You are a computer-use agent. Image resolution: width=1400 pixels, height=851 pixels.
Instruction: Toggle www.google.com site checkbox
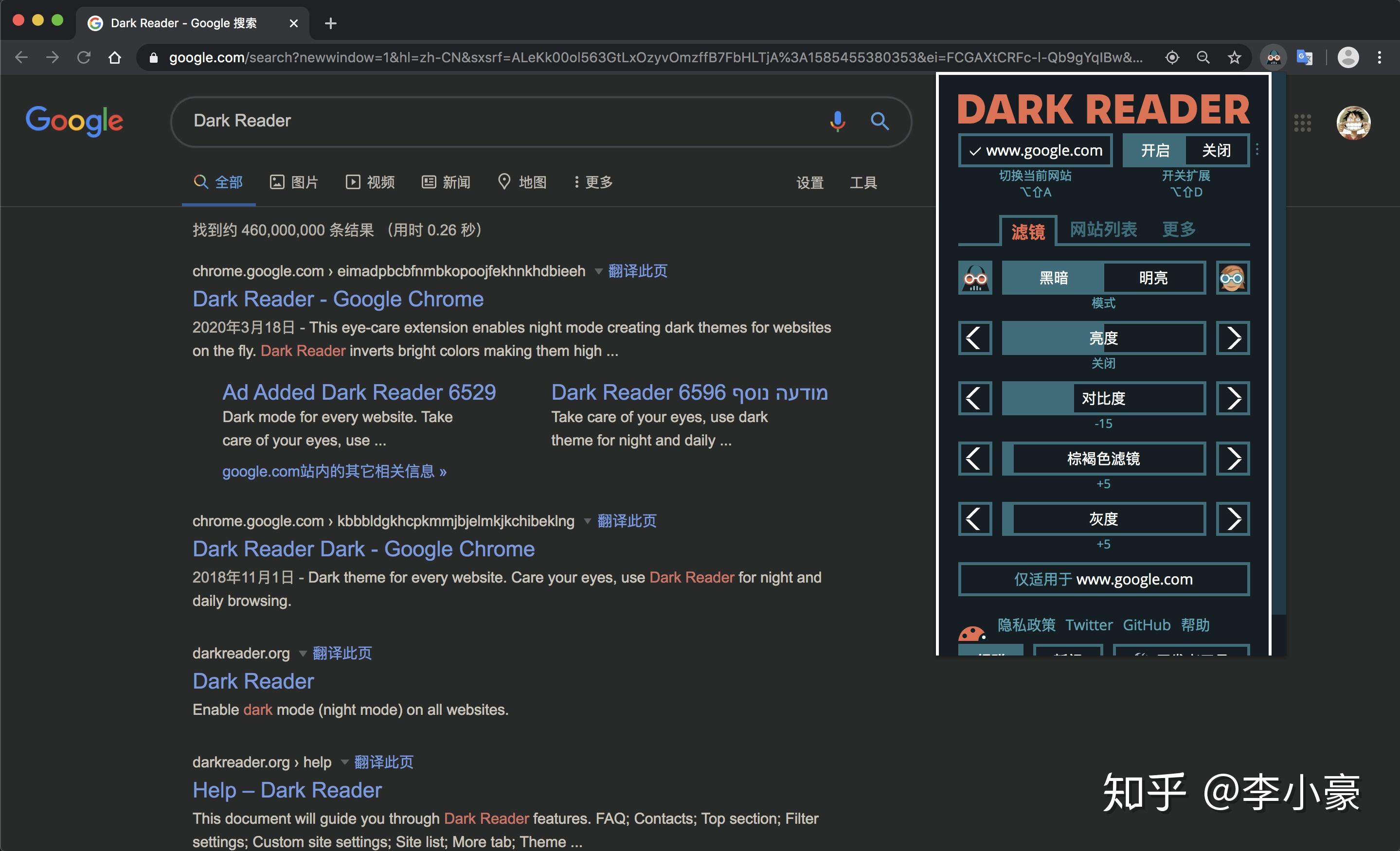(1035, 151)
